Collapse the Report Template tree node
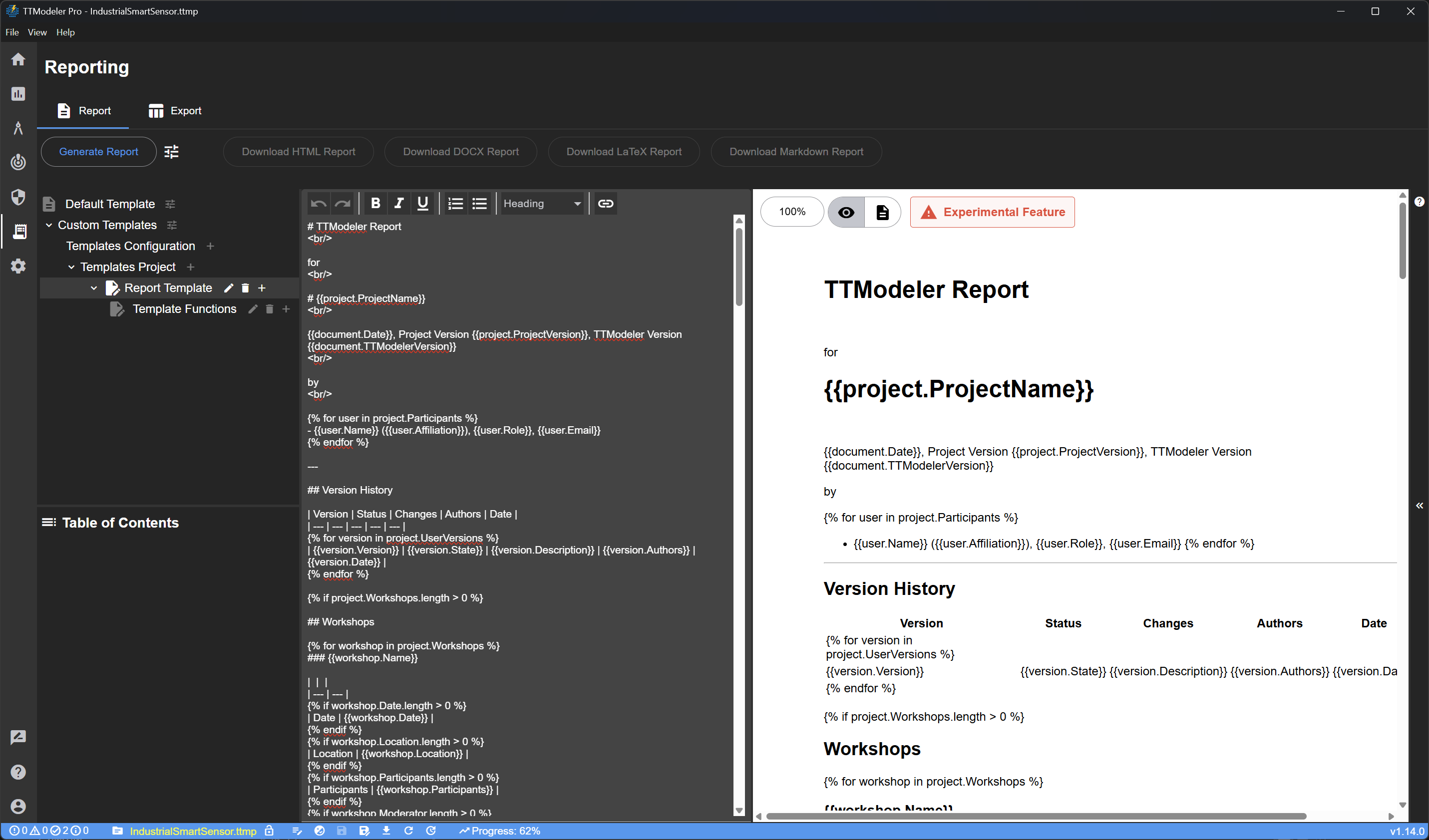Screen dimensions: 1429x840 [93, 288]
